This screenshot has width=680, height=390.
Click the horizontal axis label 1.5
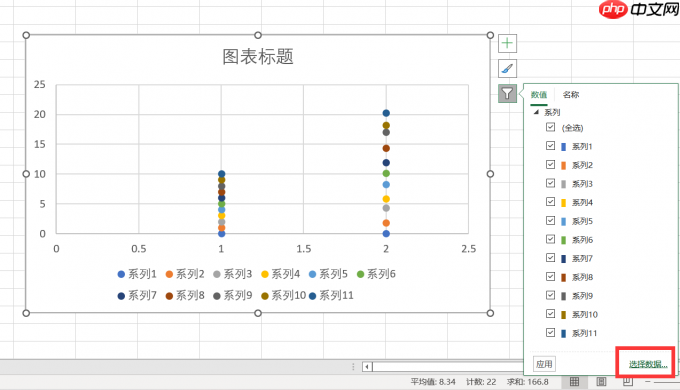click(x=304, y=249)
